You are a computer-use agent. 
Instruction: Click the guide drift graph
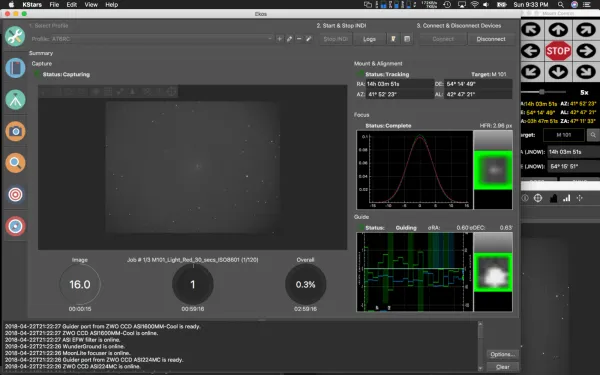click(x=415, y=272)
